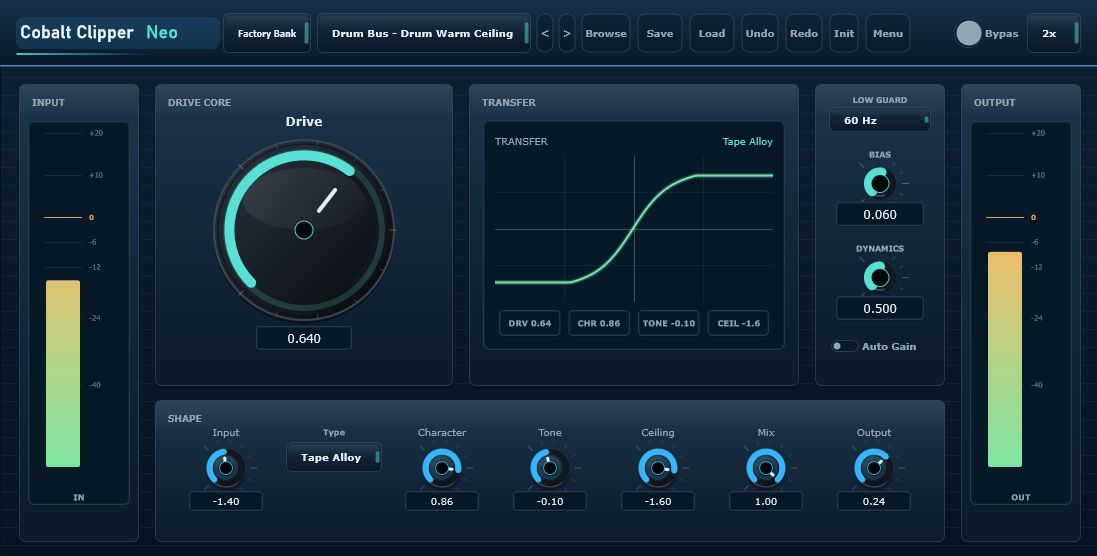
Task: Click the transfer curve graph display
Action: [x=634, y=229]
